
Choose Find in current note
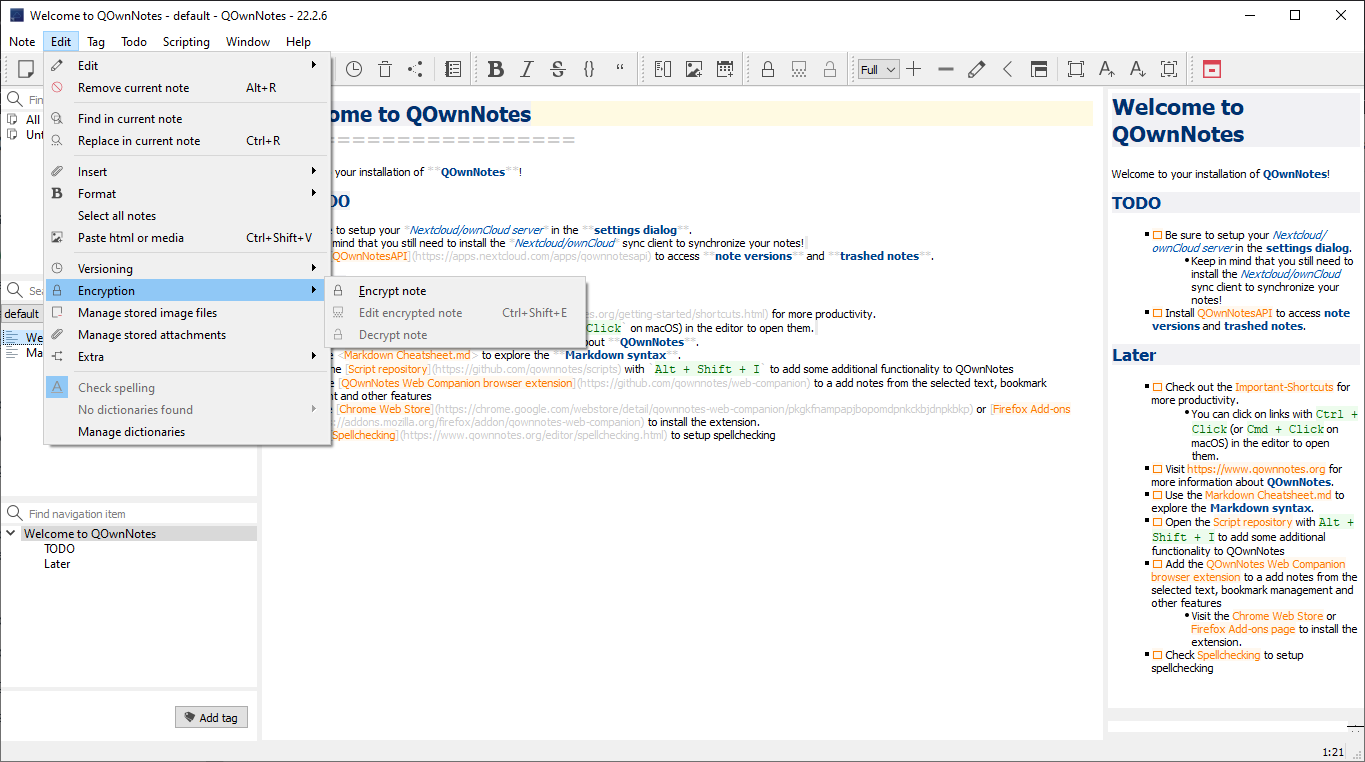[187, 118]
